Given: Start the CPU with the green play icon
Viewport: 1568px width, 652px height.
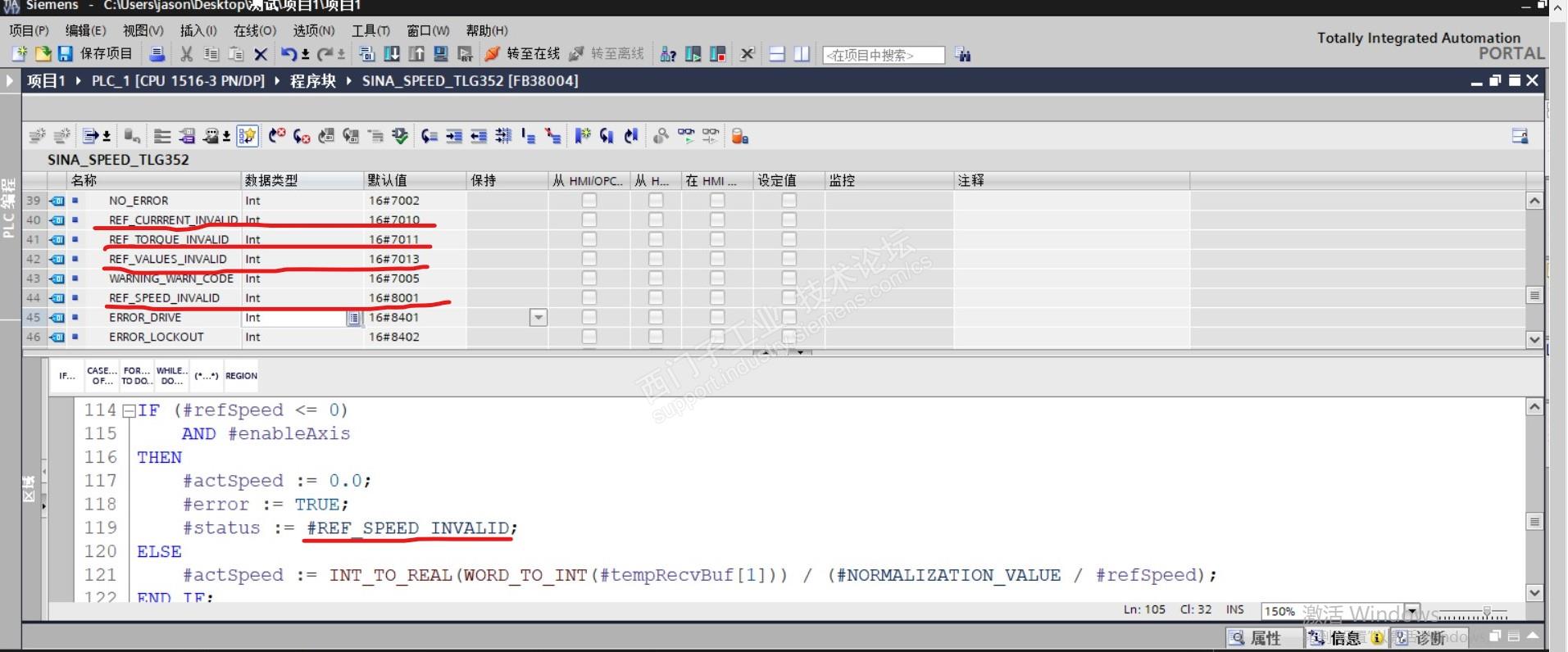Looking at the screenshot, I should 693,54.
